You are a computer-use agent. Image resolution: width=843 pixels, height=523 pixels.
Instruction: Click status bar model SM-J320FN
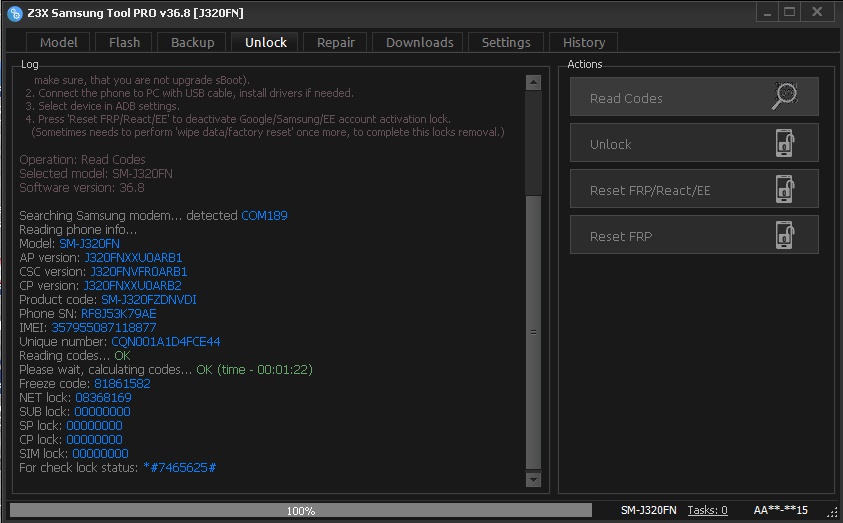click(x=648, y=510)
